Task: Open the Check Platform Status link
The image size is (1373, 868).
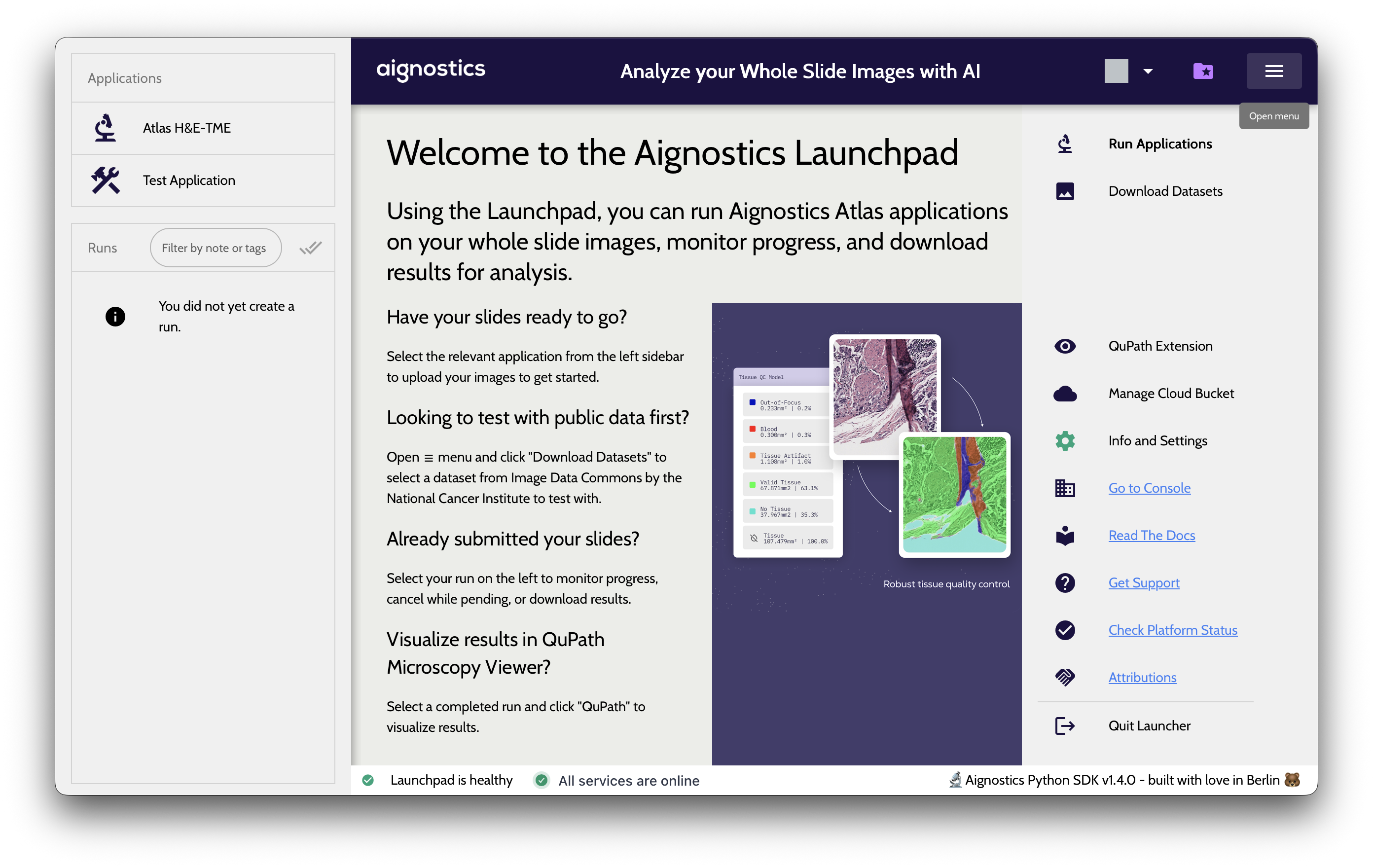Action: pyautogui.click(x=1172, y=630)
